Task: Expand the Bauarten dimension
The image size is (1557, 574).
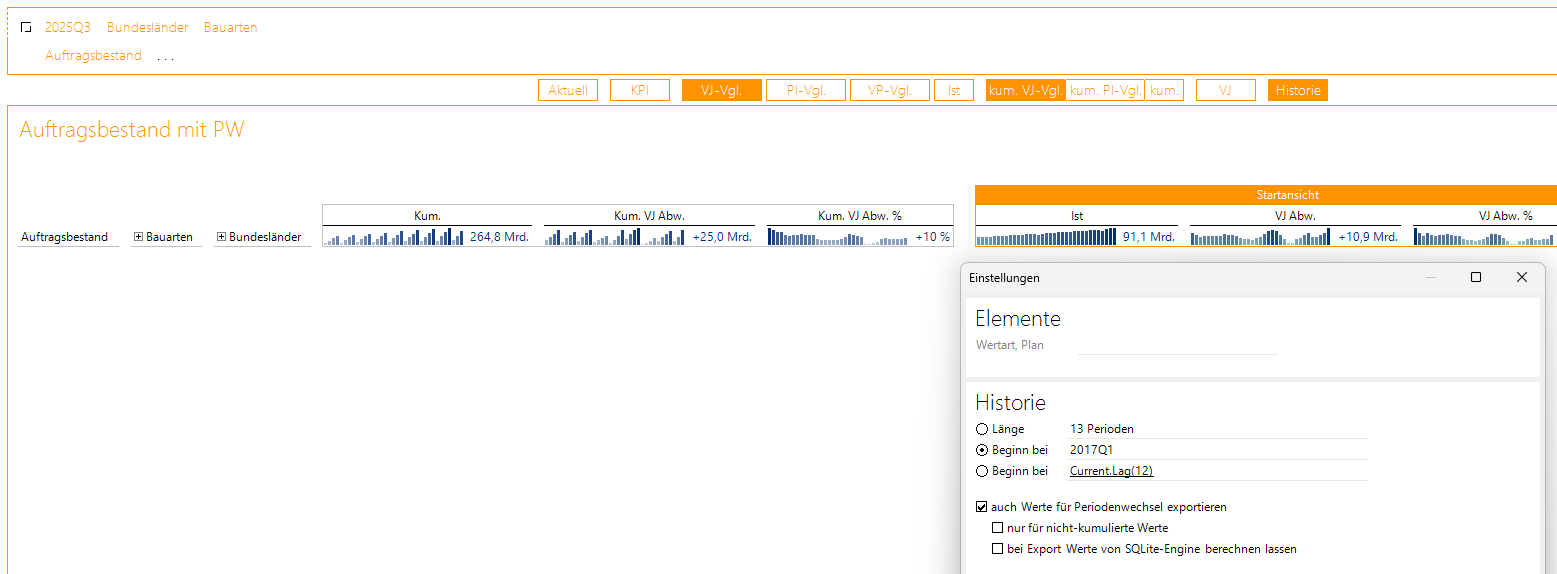Action: [138, 237]
